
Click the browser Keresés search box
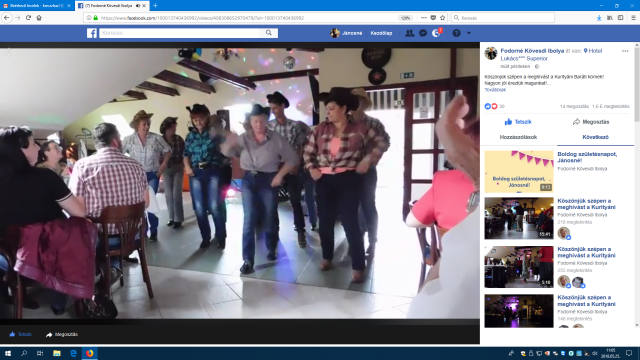[x=503, y=18]
